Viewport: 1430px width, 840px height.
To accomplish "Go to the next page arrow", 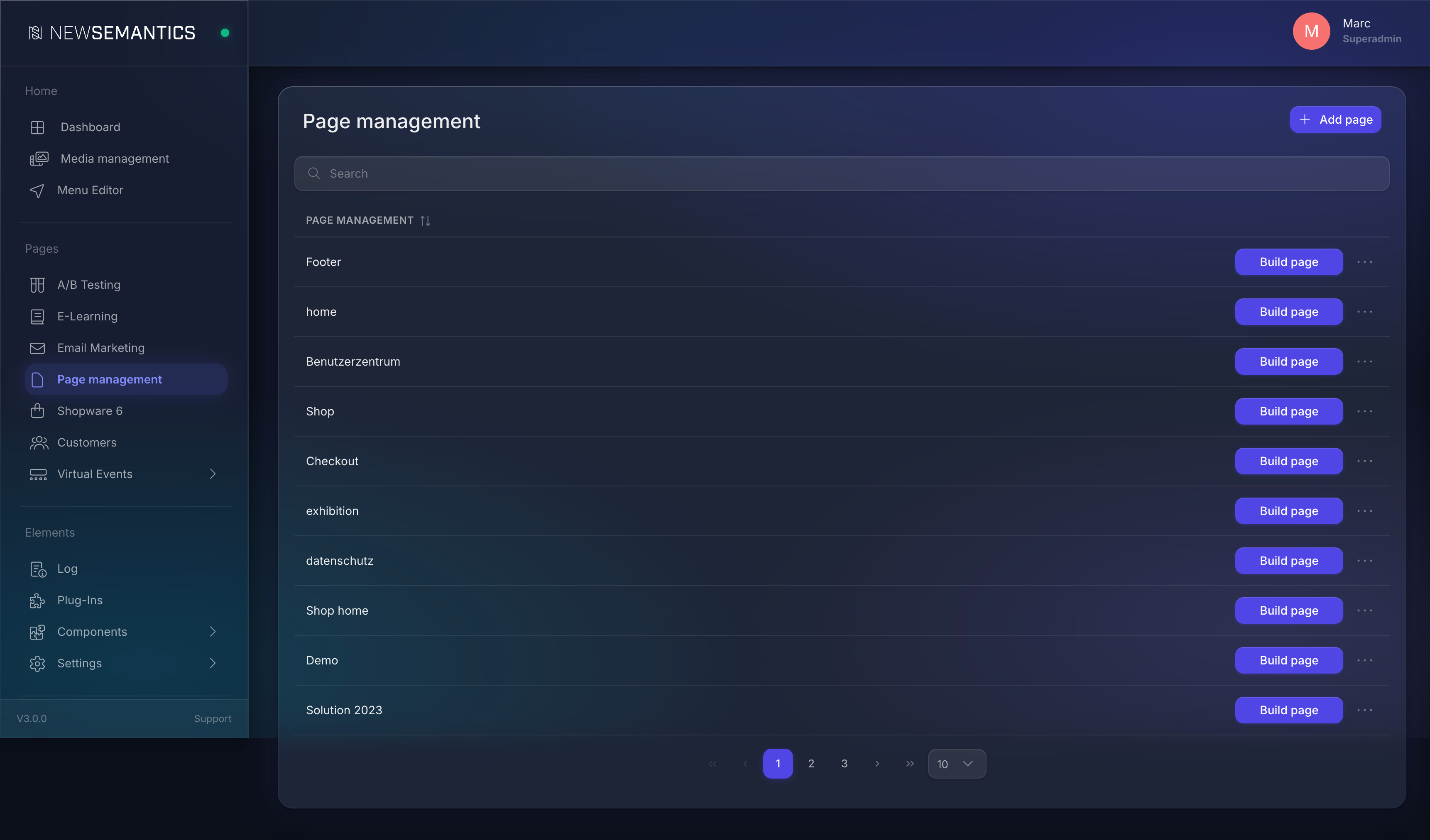I will tap(877, 764).
